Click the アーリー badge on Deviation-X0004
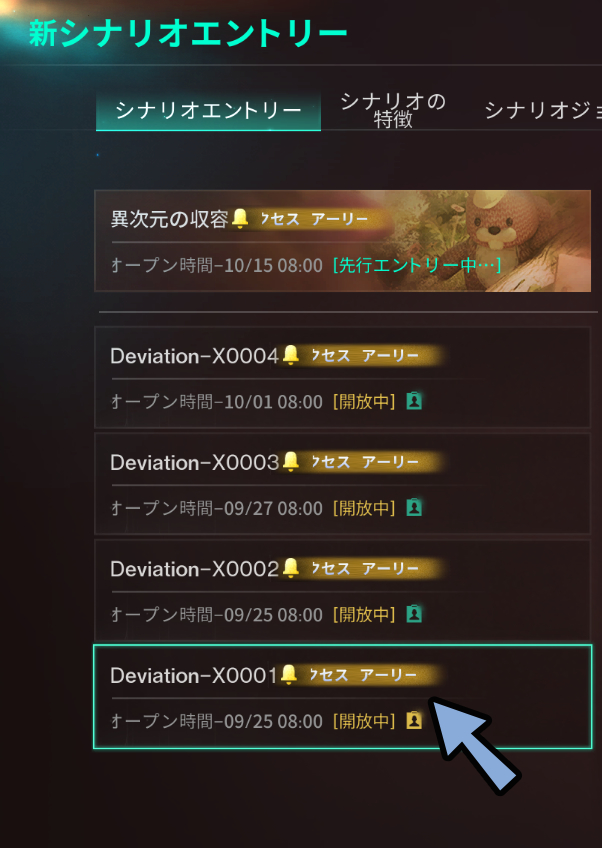This screenshot has height=848, width=602. (x=390, y=355)
